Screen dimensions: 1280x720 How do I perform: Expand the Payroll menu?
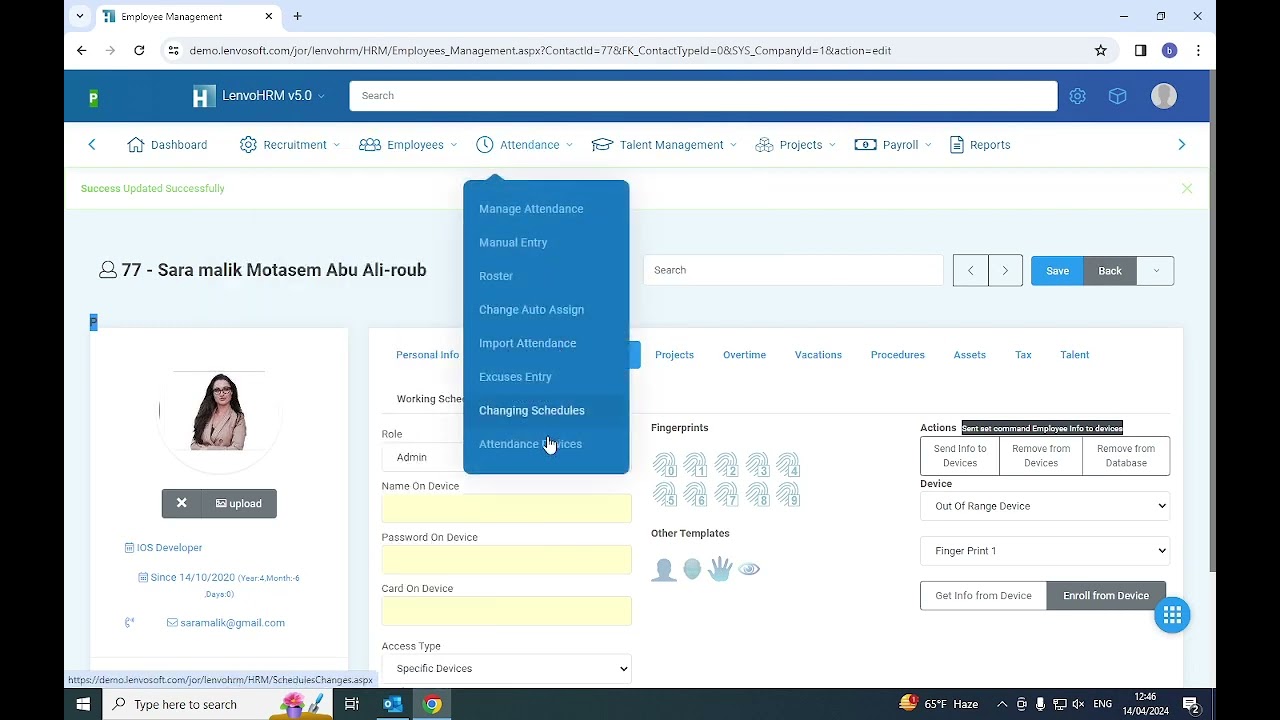pyautogui.click(x=893, y=145)
